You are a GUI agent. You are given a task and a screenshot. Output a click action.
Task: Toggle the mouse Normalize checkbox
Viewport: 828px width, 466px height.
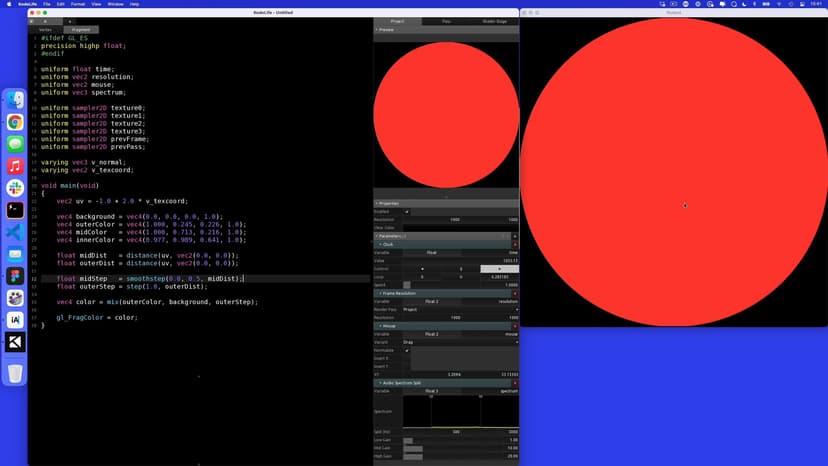[x=407, y=351]
